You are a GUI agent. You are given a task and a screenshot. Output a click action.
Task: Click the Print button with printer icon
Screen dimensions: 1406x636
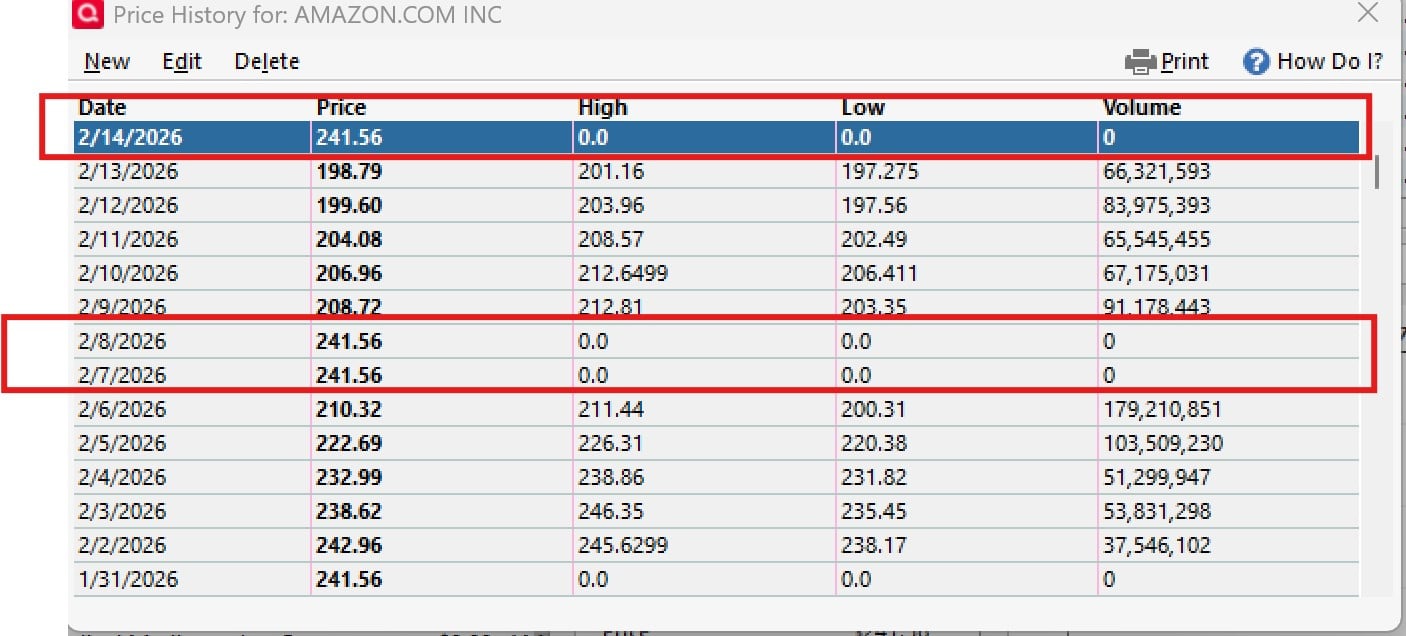(1166, 61)
